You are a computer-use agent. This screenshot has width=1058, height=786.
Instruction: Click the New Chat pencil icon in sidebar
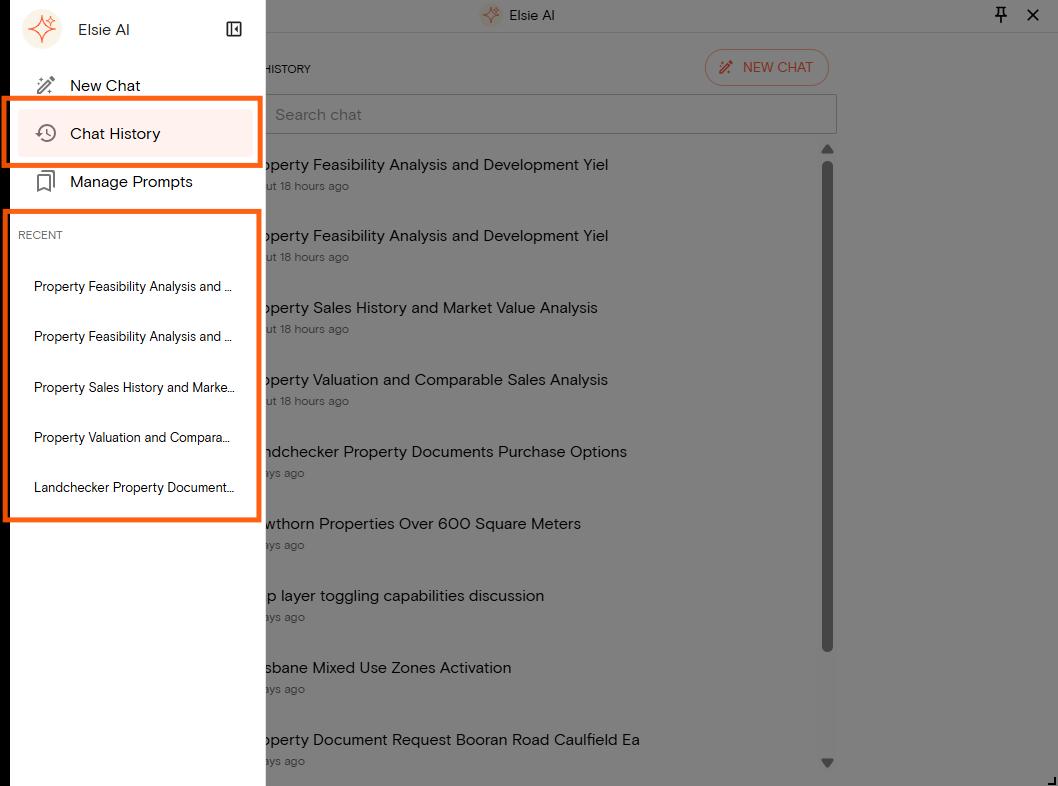[46, 85]
